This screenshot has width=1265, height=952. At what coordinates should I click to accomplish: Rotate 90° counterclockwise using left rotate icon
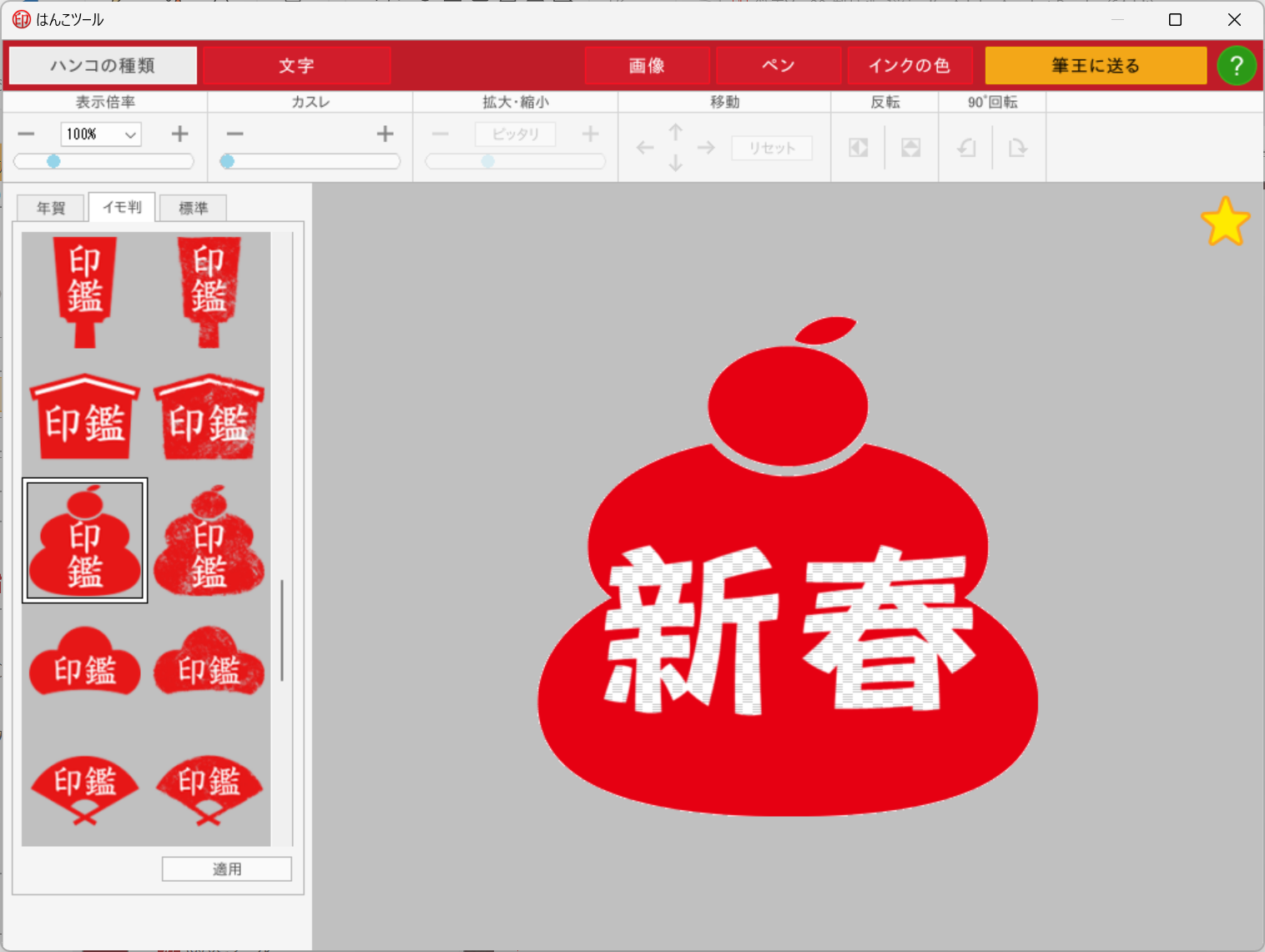coord(966,148)
